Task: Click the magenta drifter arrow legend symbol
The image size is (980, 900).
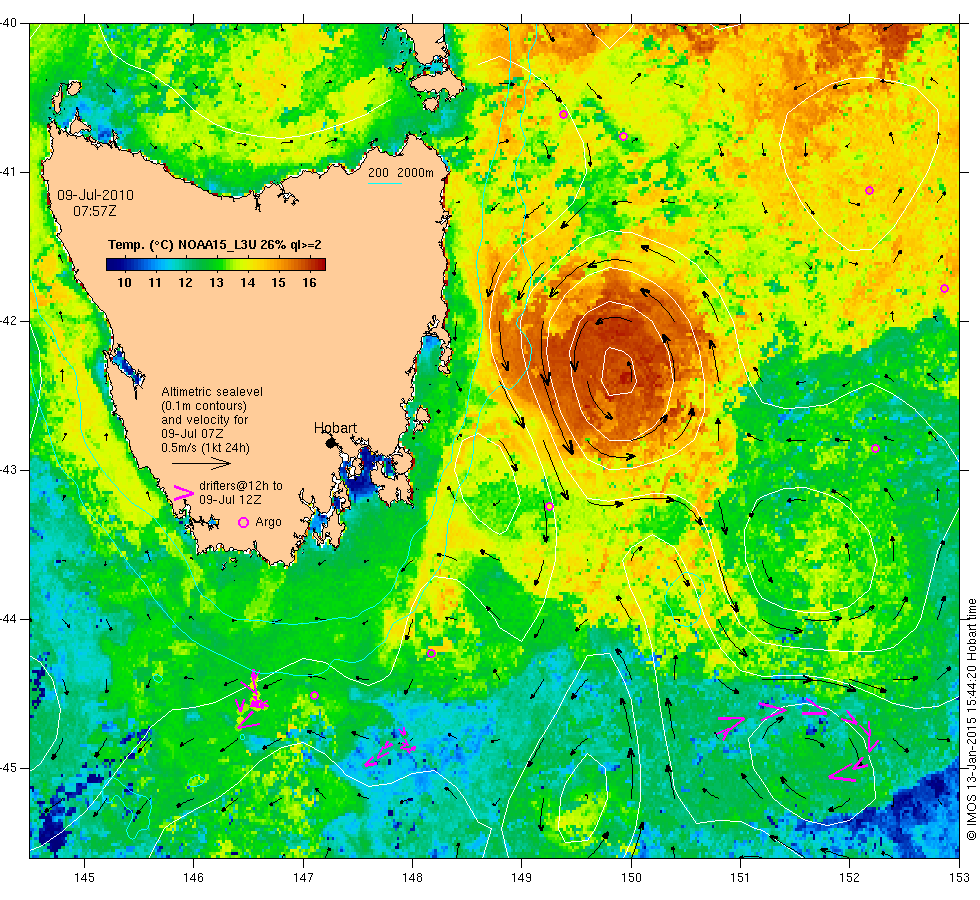Action: 183,492
